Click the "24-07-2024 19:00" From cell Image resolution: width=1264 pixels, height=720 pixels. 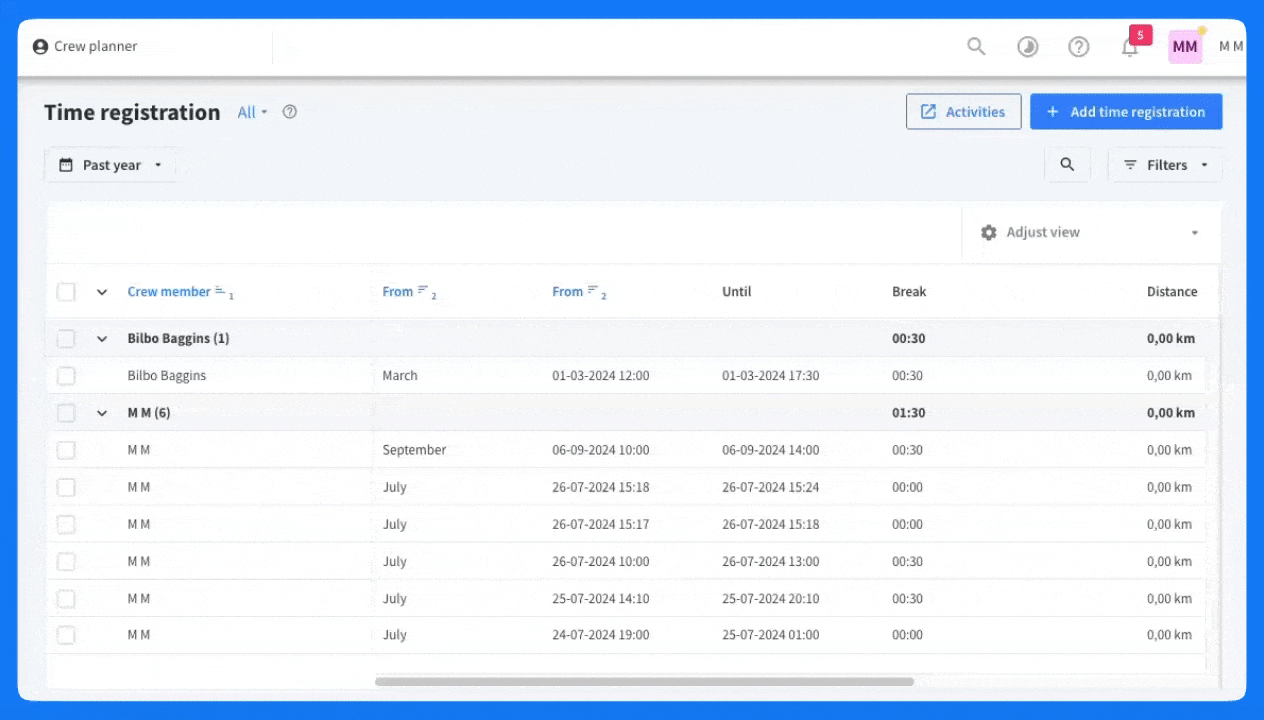coord(601,635)
